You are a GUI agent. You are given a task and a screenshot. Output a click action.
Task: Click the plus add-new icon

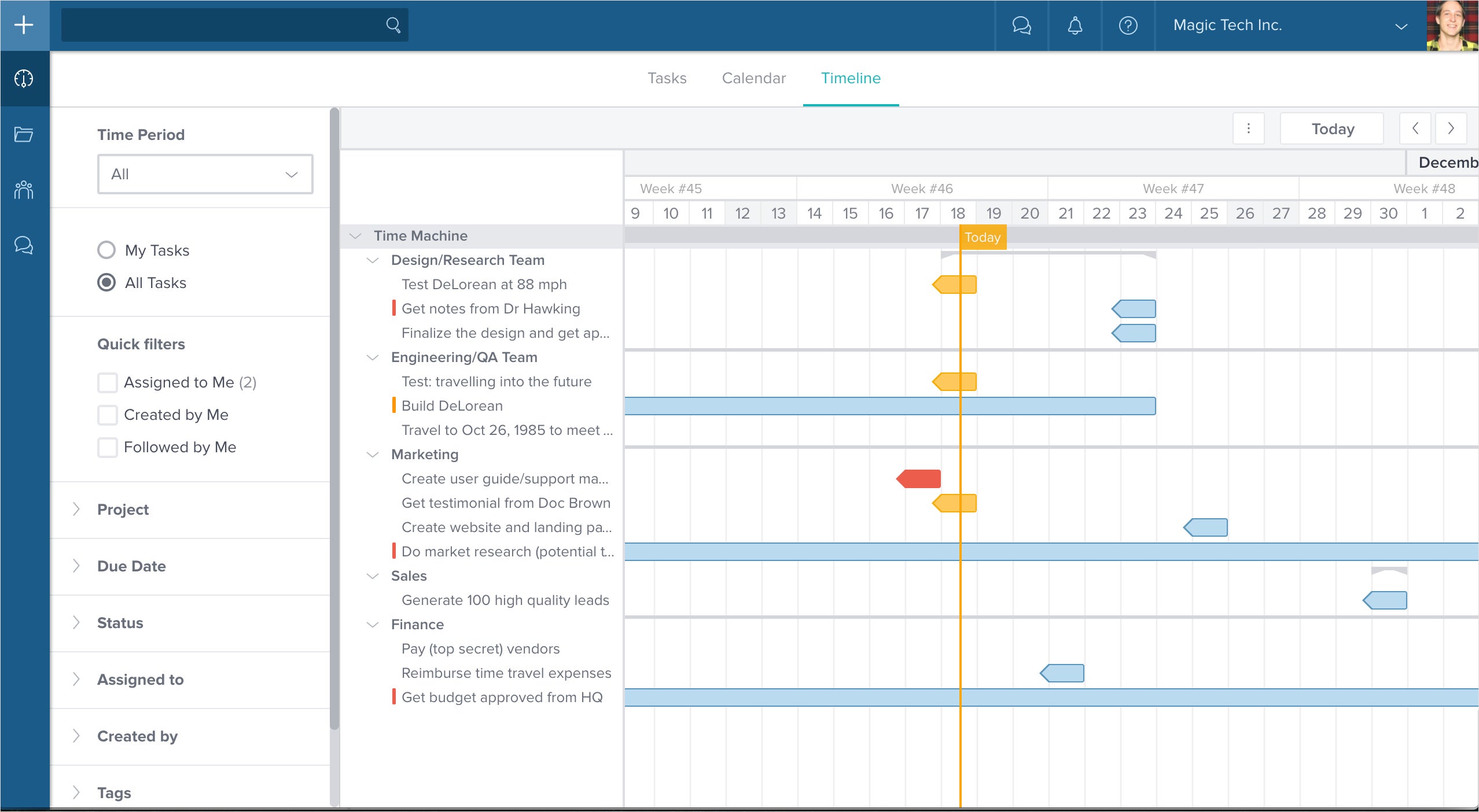24,25
